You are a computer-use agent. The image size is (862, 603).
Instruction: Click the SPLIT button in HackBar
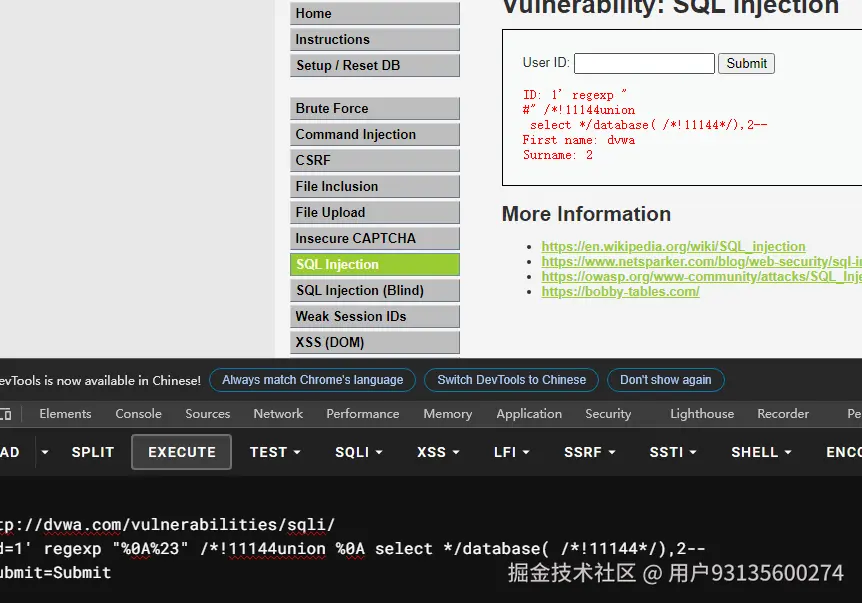[92, 452]
